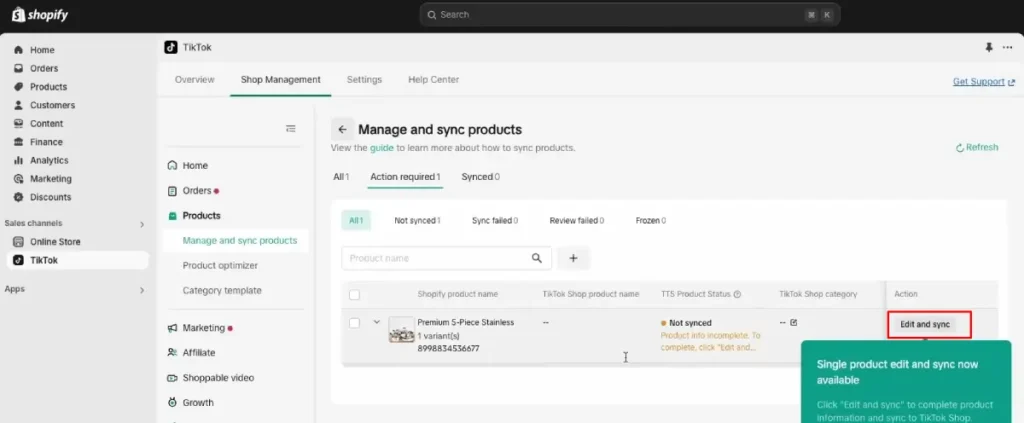Image resolution: width=1024 pixels, height=423 pixels.
Task: Open Orders in Shopify sidebar
Action: point(44,68)
